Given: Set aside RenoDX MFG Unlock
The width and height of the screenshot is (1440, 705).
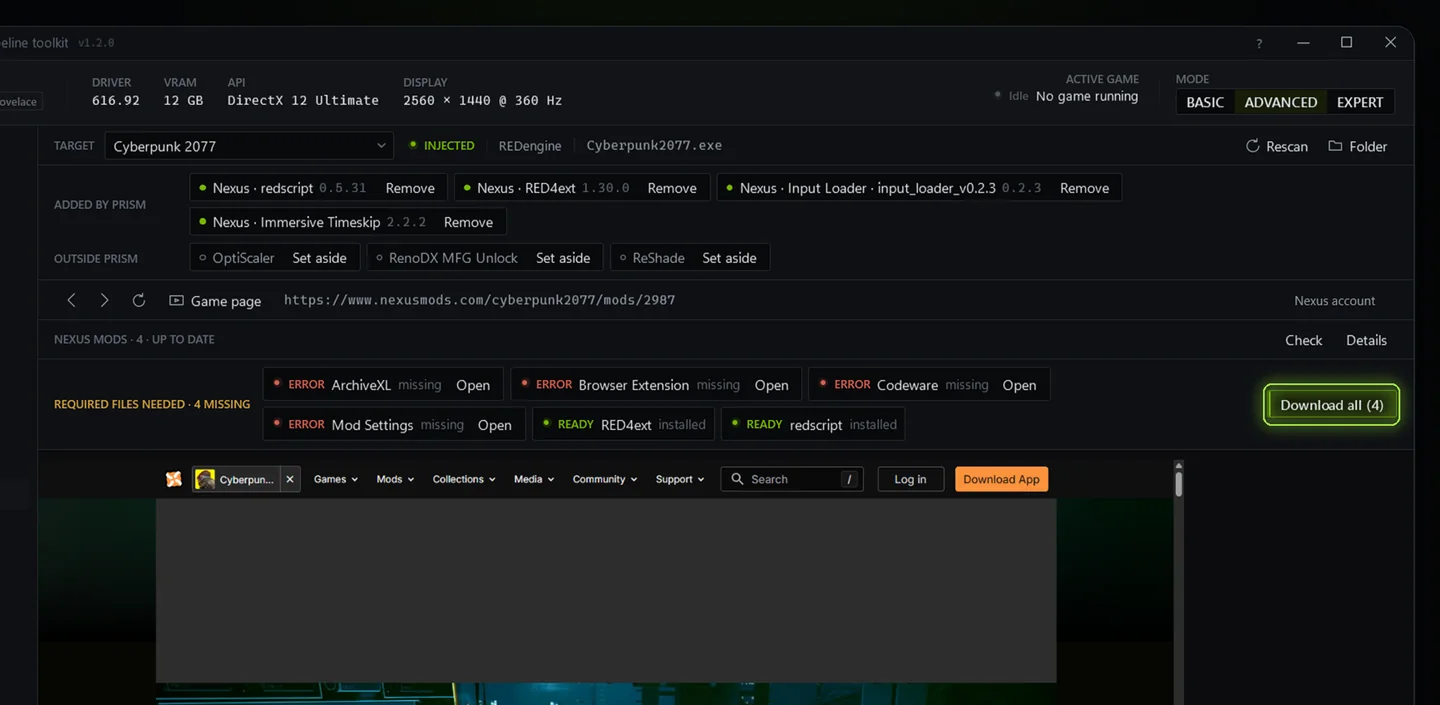Looking at the screenshot, I should click(563, 258).
